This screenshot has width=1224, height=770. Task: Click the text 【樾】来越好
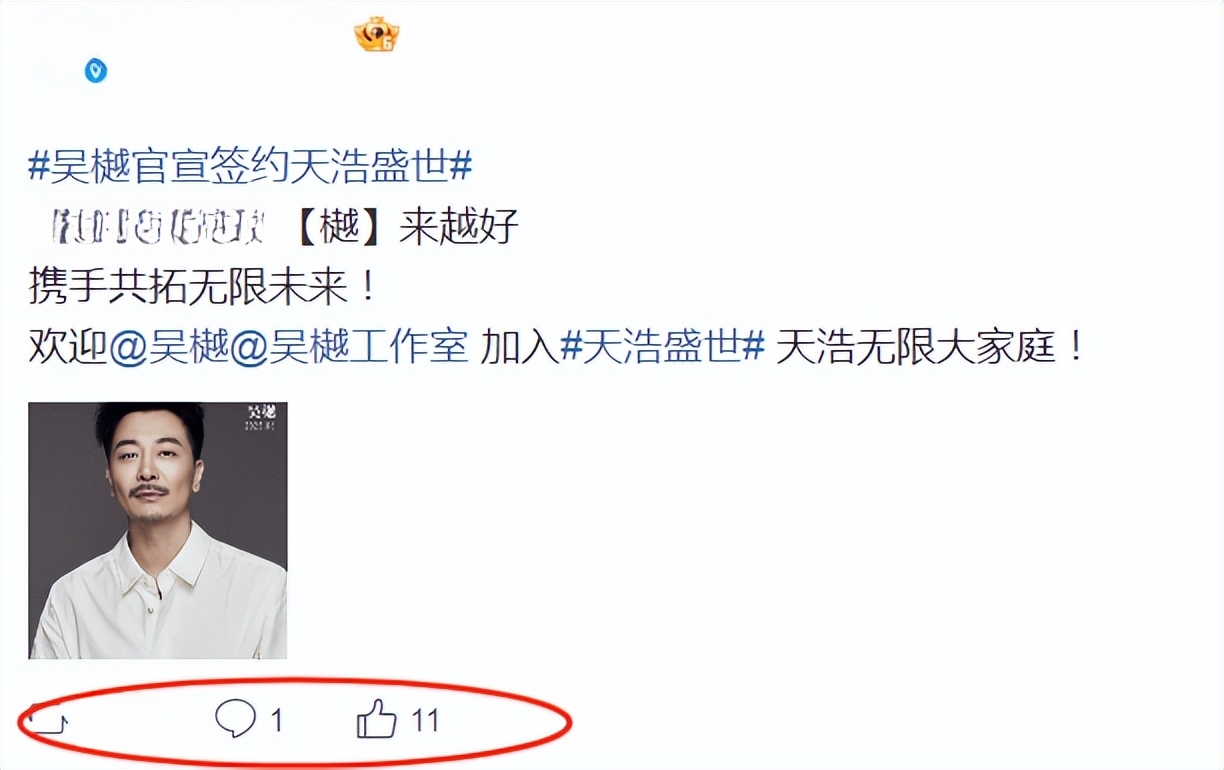(x=408, y=228)
